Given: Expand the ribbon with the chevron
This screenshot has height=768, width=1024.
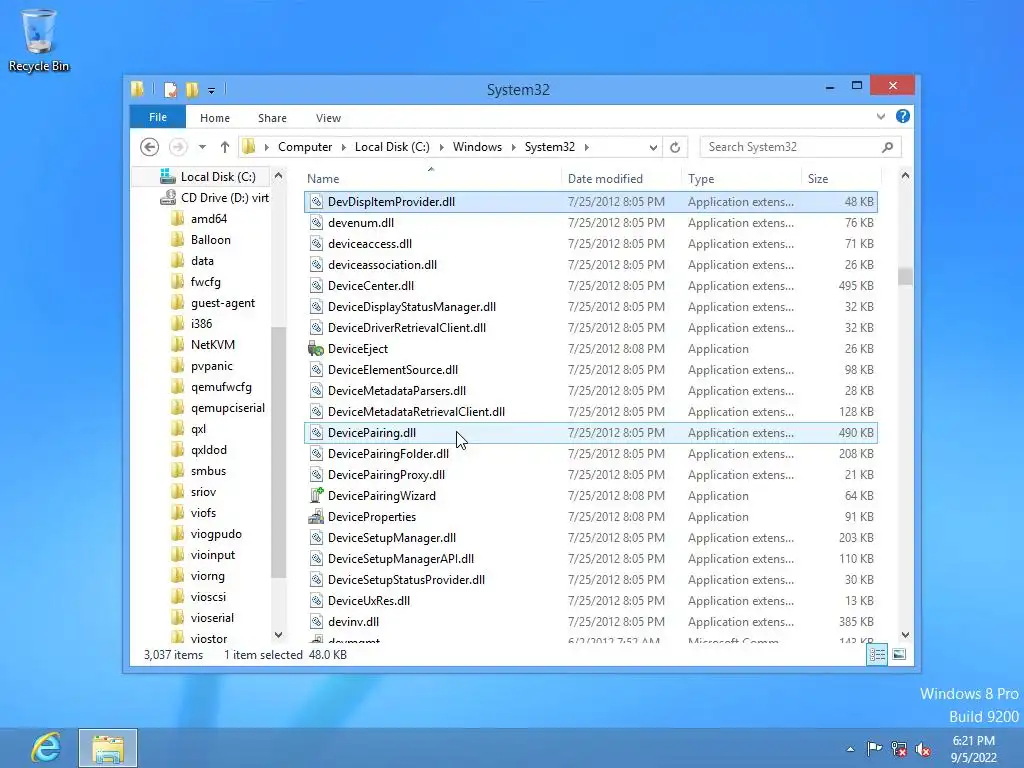Looking at the screenshot, I should 881,116.
